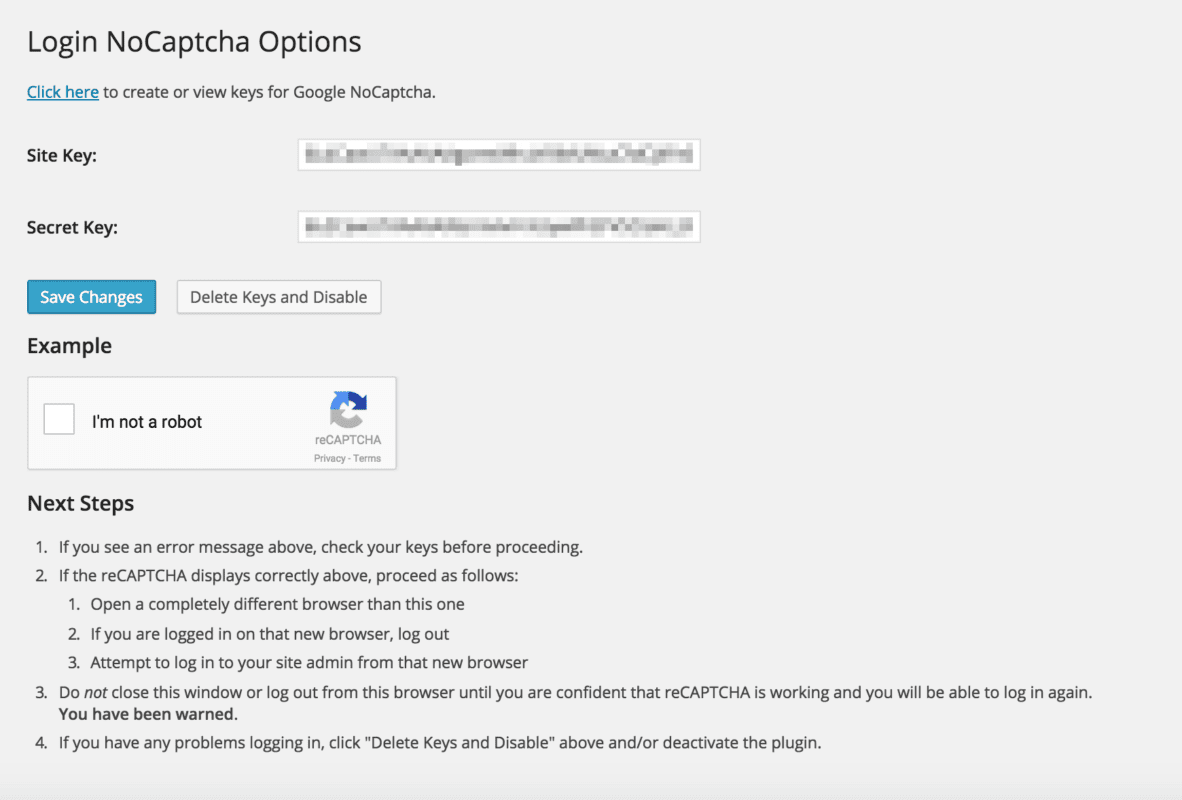This screenshot has width=1182, height=800.
Task: Click the "Secret Key:" label
Action: point(72,227)
